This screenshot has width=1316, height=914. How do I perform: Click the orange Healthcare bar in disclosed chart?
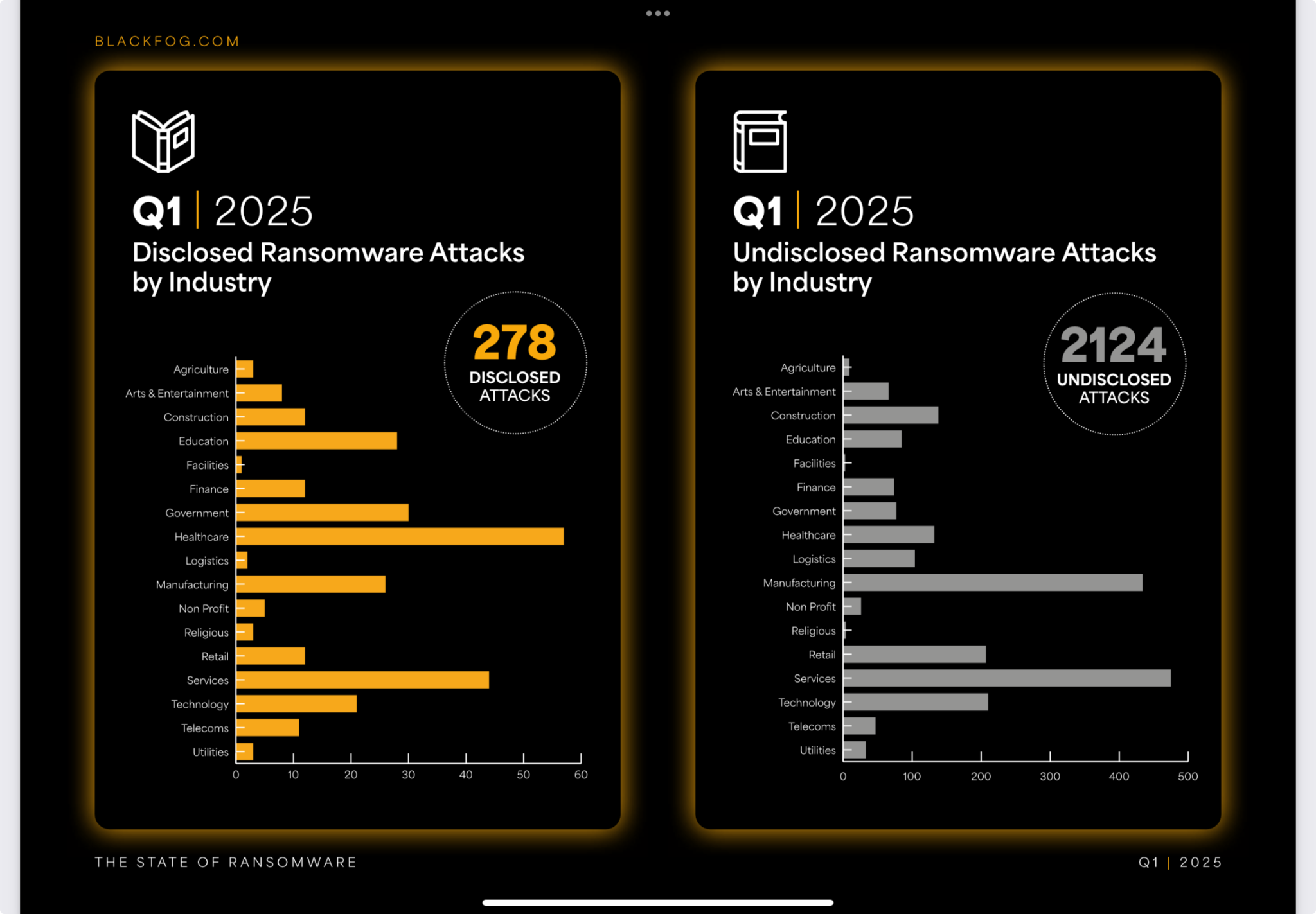tap(400, 536)
